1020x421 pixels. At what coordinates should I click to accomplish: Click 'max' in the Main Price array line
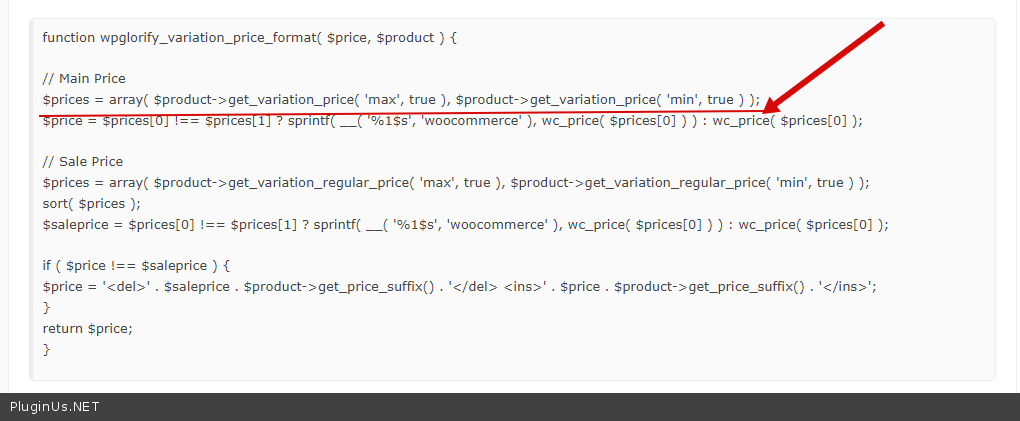pyautogui.click(x=381, y=99)
